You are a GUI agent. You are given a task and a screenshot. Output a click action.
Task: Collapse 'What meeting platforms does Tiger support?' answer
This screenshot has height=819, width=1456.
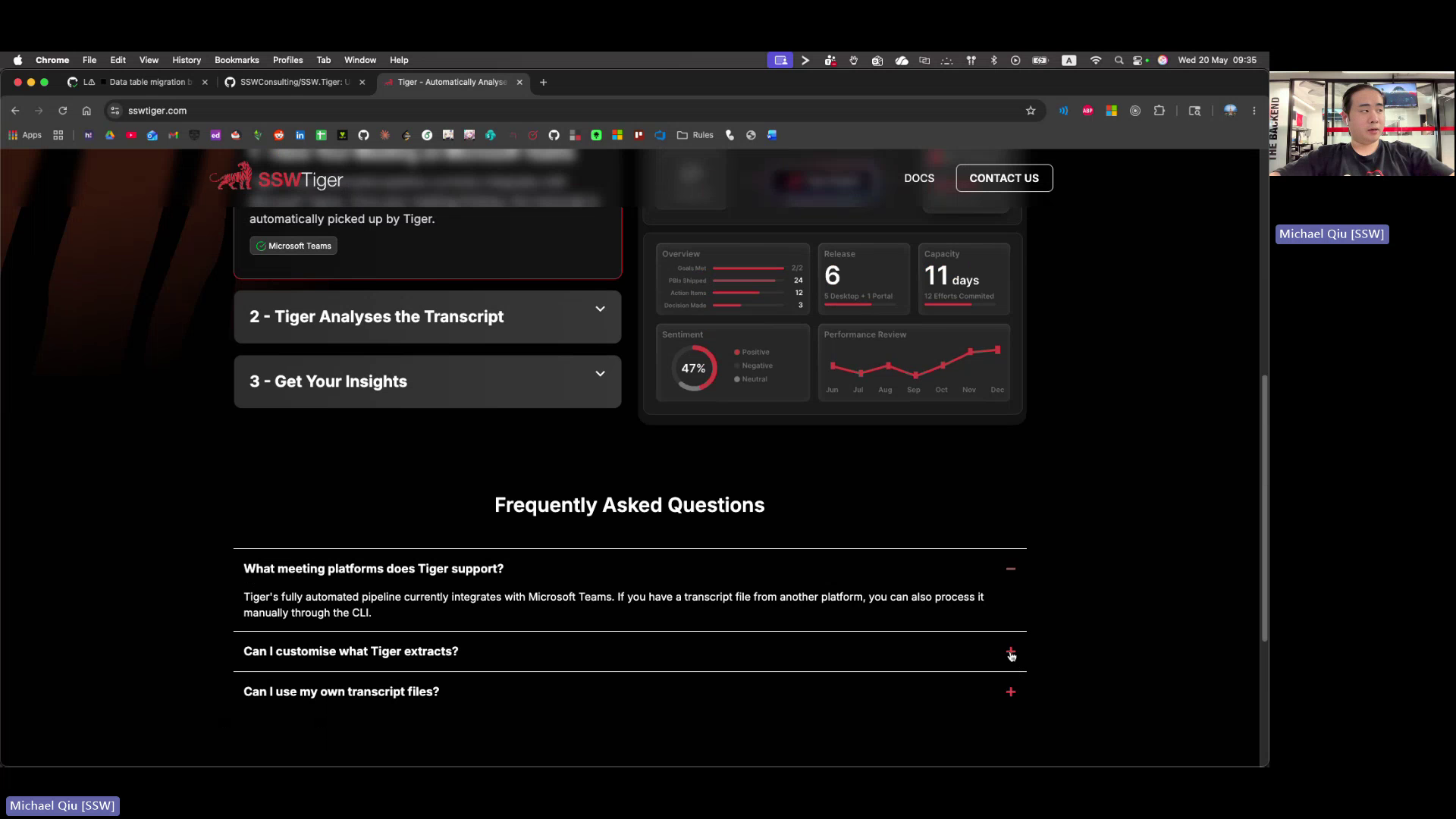[x=1011, y=569]
